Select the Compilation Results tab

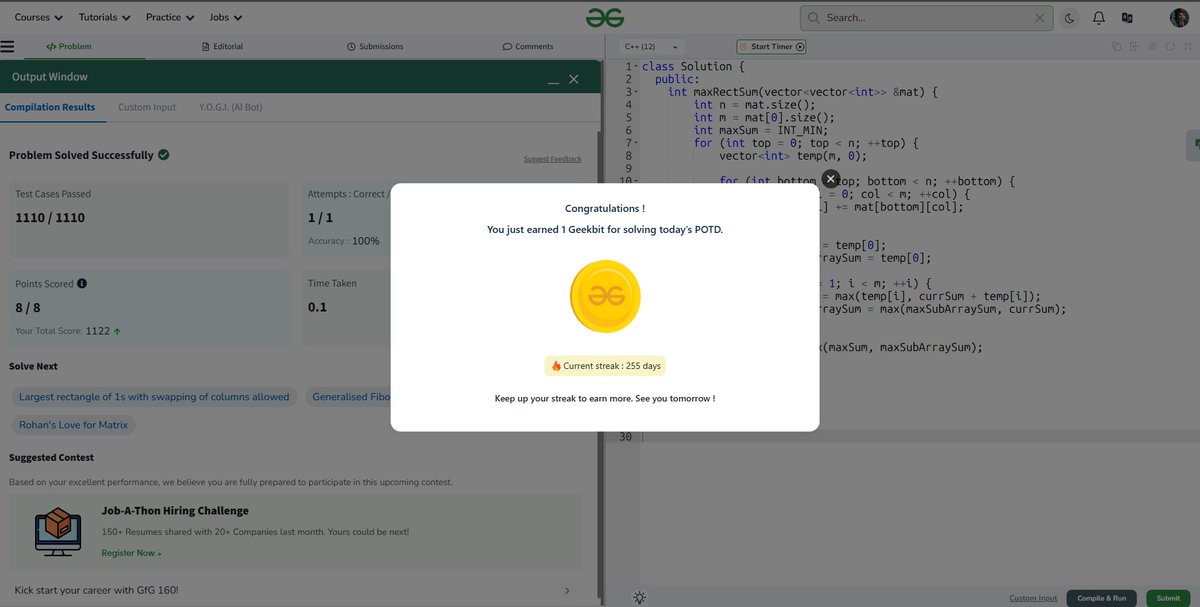point(50,107)
